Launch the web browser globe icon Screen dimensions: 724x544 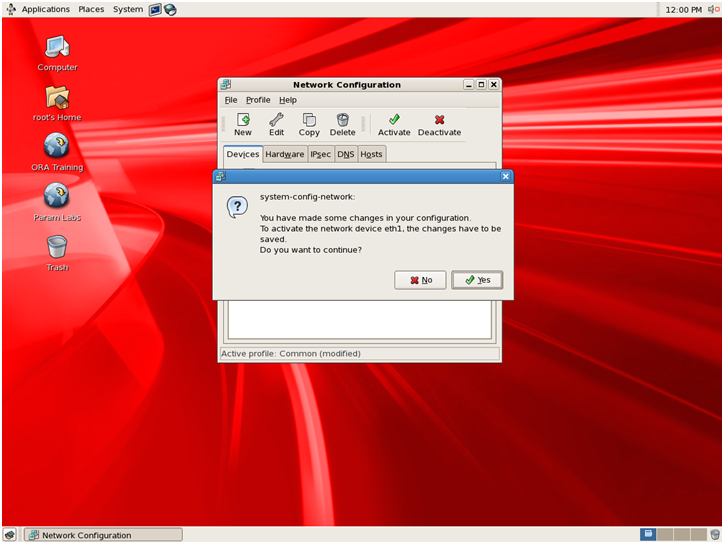pos(170,9)
